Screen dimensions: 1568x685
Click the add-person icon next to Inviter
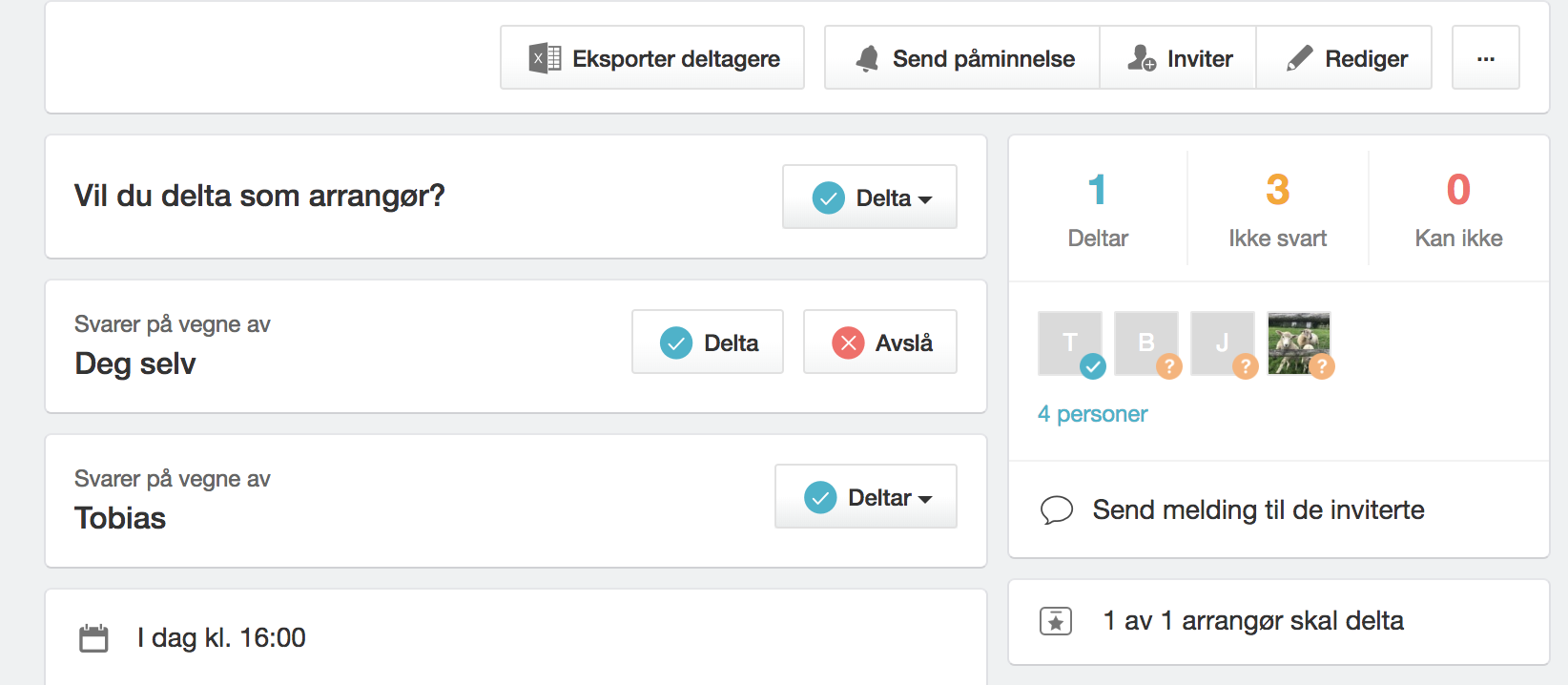coord(1142,58)
